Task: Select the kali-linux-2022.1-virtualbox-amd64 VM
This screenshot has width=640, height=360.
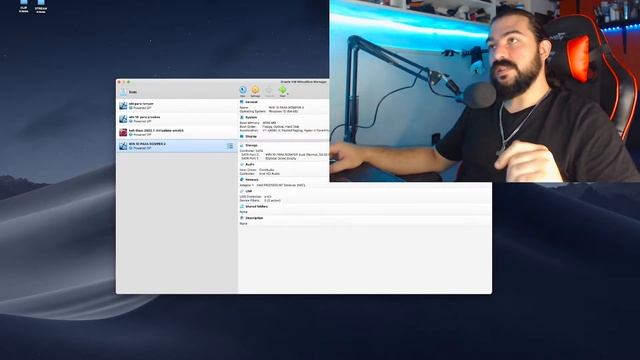Action: [176, 132]
